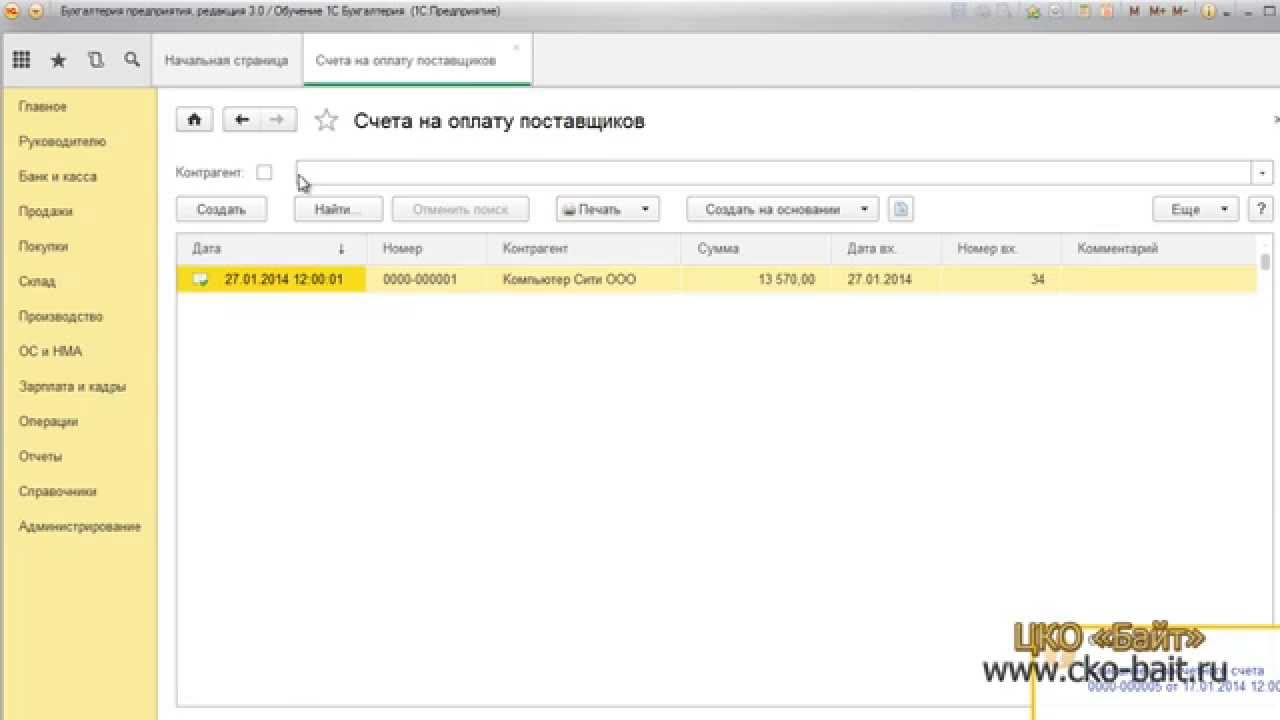The image size is (1280, 720).
Task: Sort by the Контрагент column header
Action: pyautogui.click(x=584, y=248)
